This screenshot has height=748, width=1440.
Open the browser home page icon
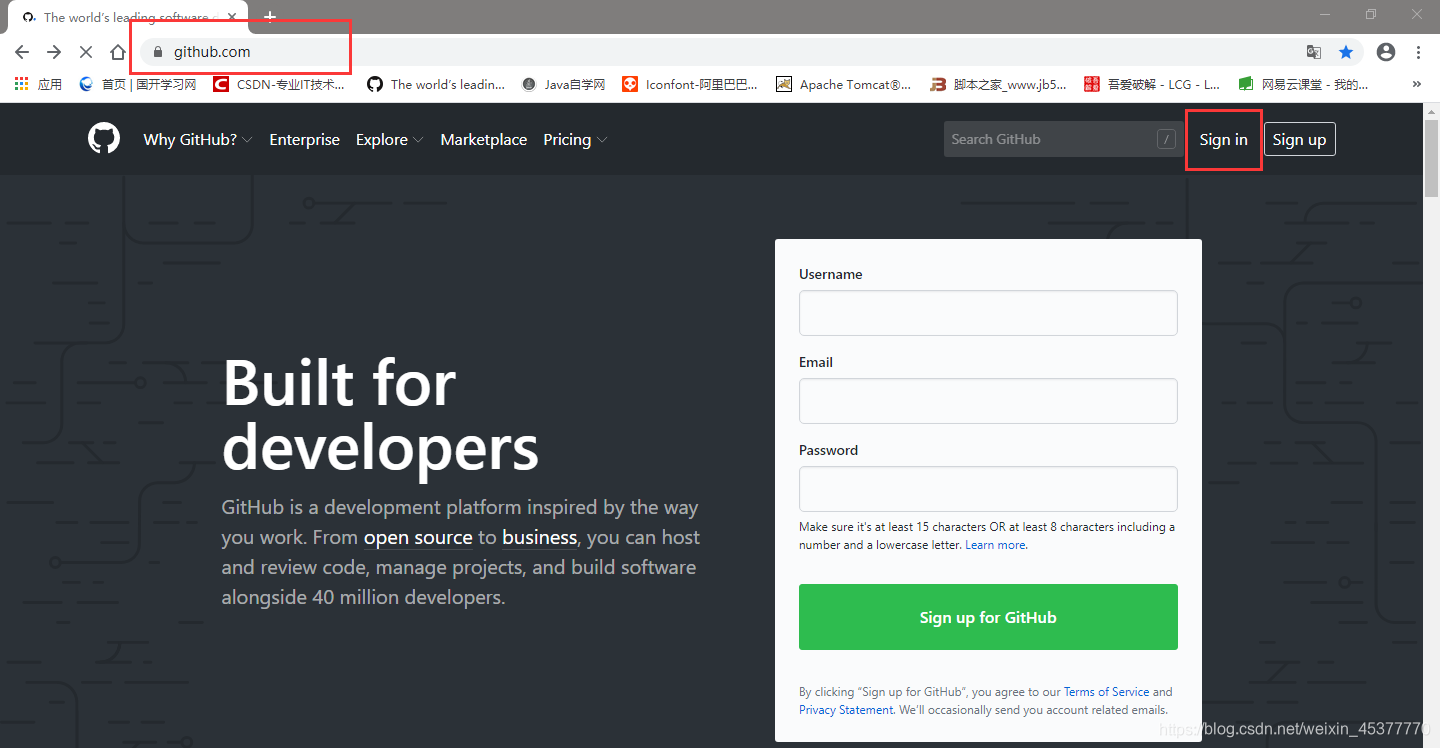[x=118, y=52]
